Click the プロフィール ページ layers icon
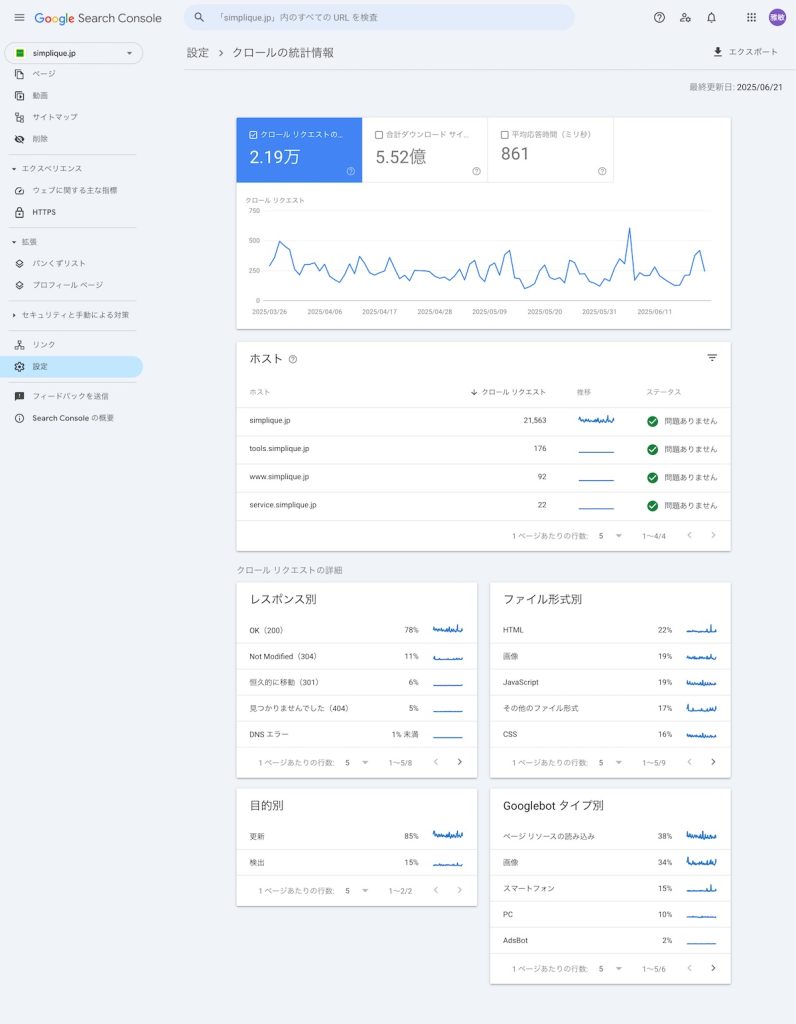The width and height of the screenshot is (796, 1024). click(x=20, y=285)
